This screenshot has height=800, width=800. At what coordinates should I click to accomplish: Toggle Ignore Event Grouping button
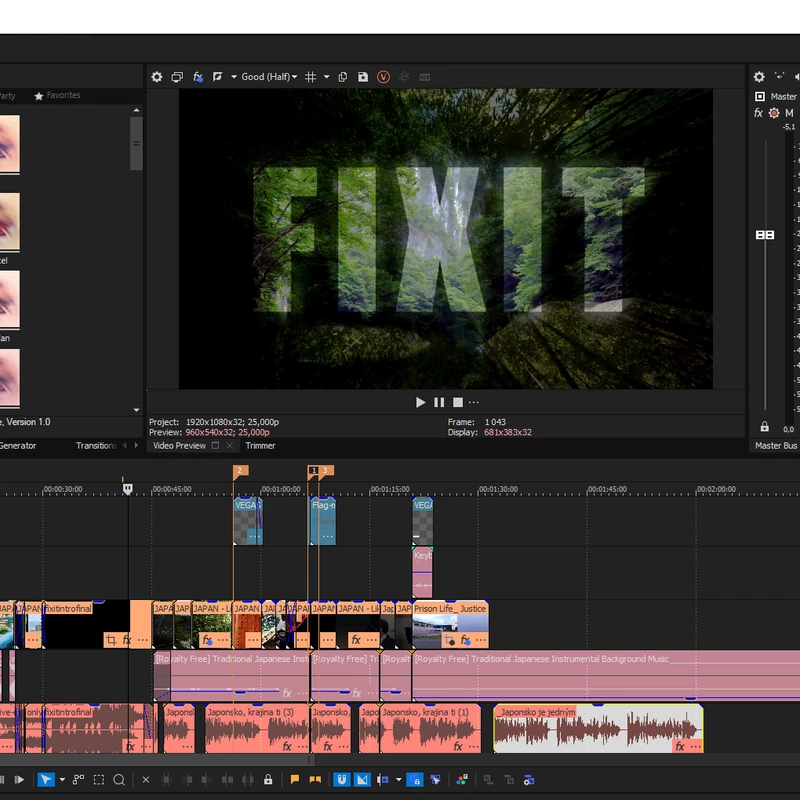[x=435, y=780]
